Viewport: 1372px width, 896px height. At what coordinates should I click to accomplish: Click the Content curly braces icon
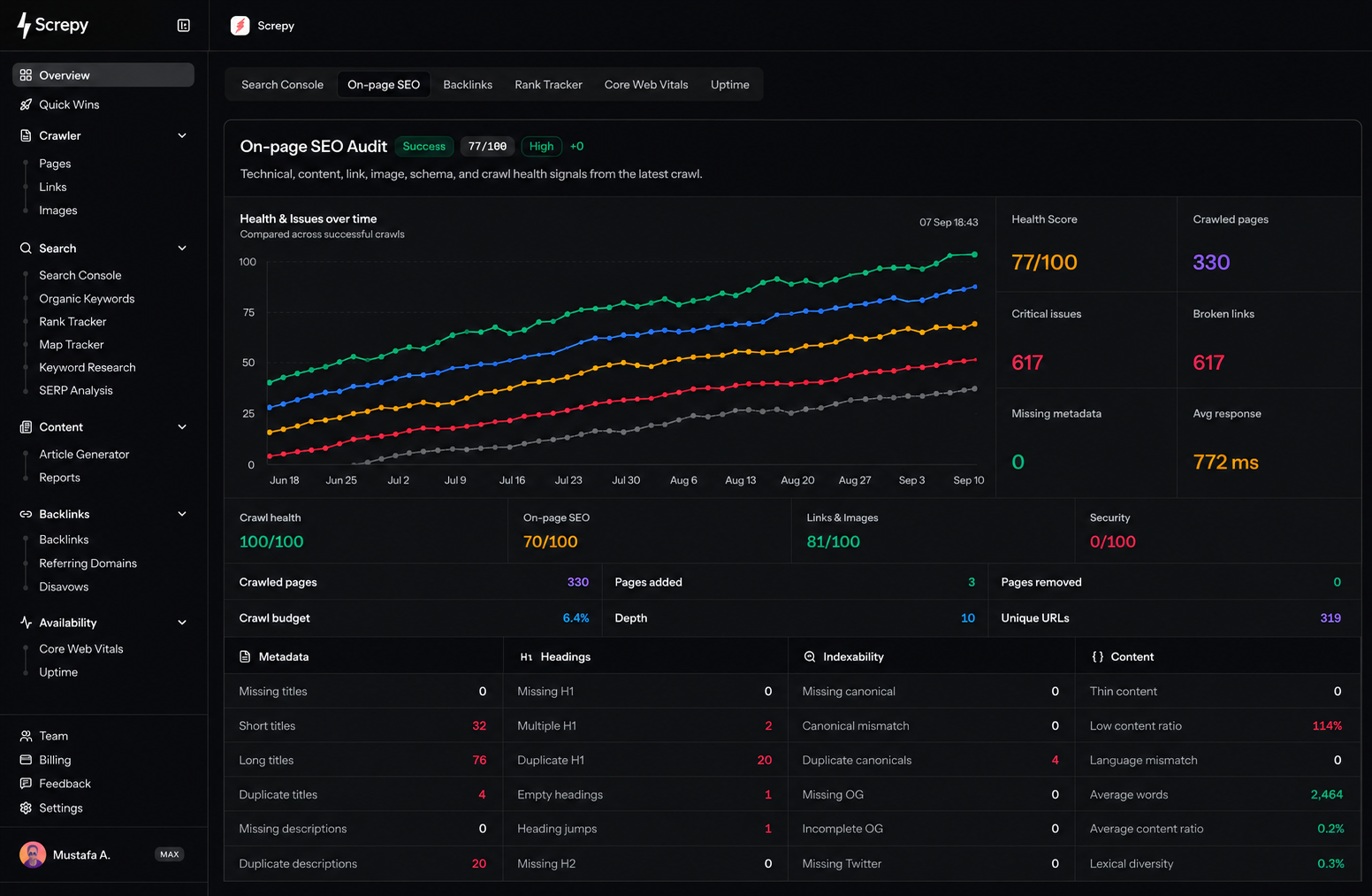point(1097,656)
